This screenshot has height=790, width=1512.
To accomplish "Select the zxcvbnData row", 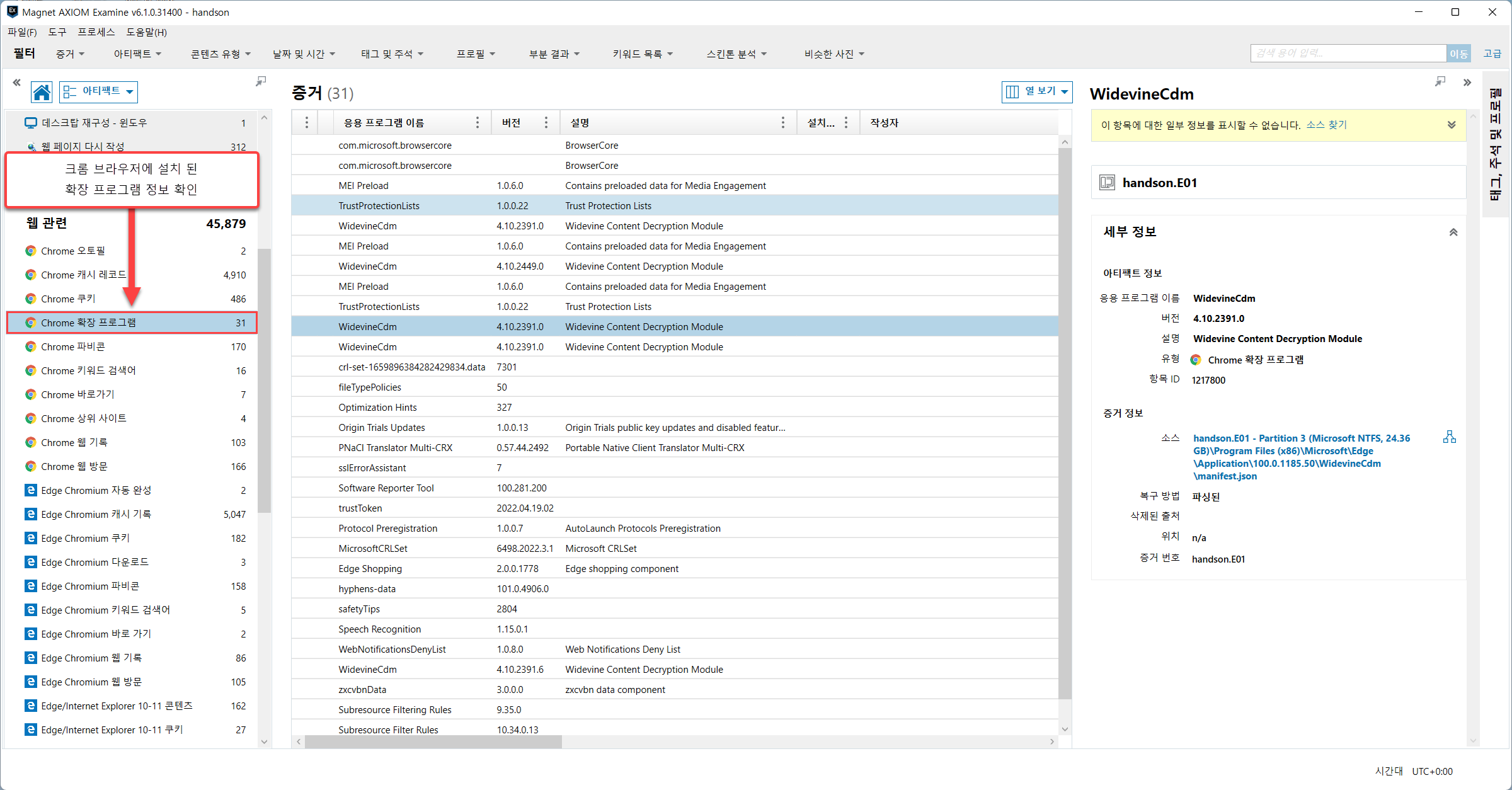I will pyautogui.click(x=675, y=689).
